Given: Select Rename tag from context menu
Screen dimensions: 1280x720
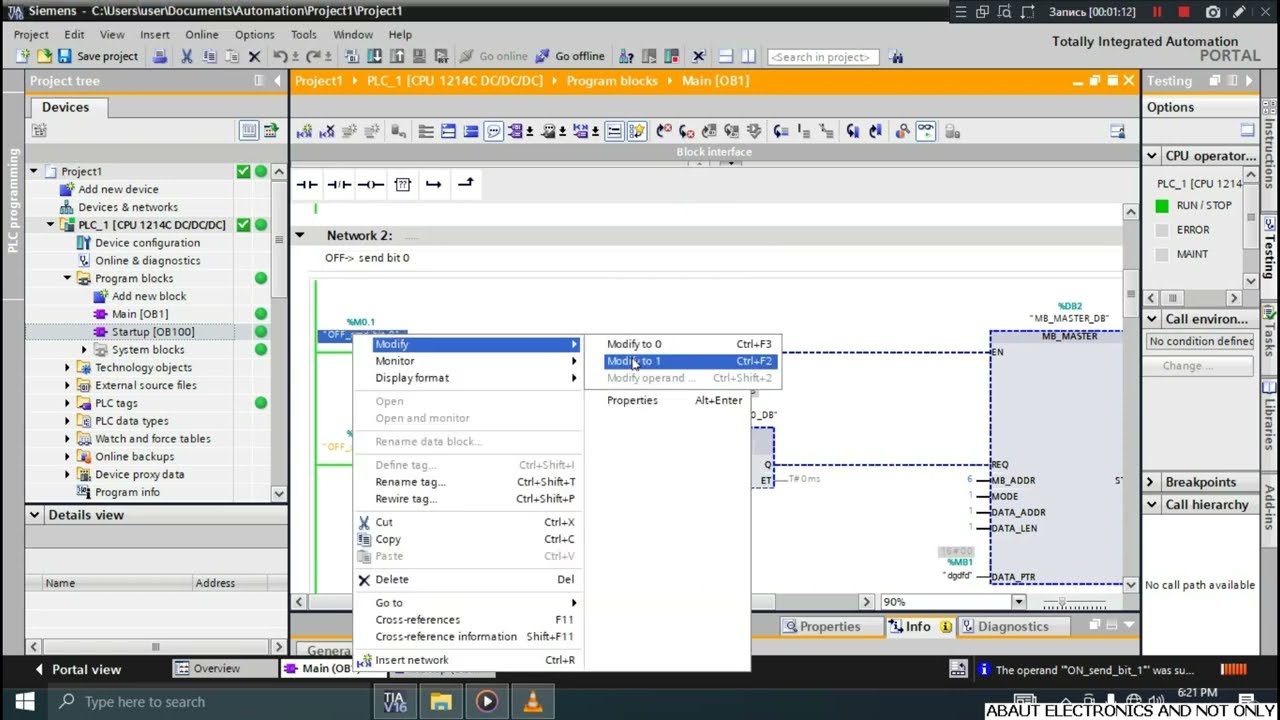Looking at the screenshot, I should tap(466, 482).
